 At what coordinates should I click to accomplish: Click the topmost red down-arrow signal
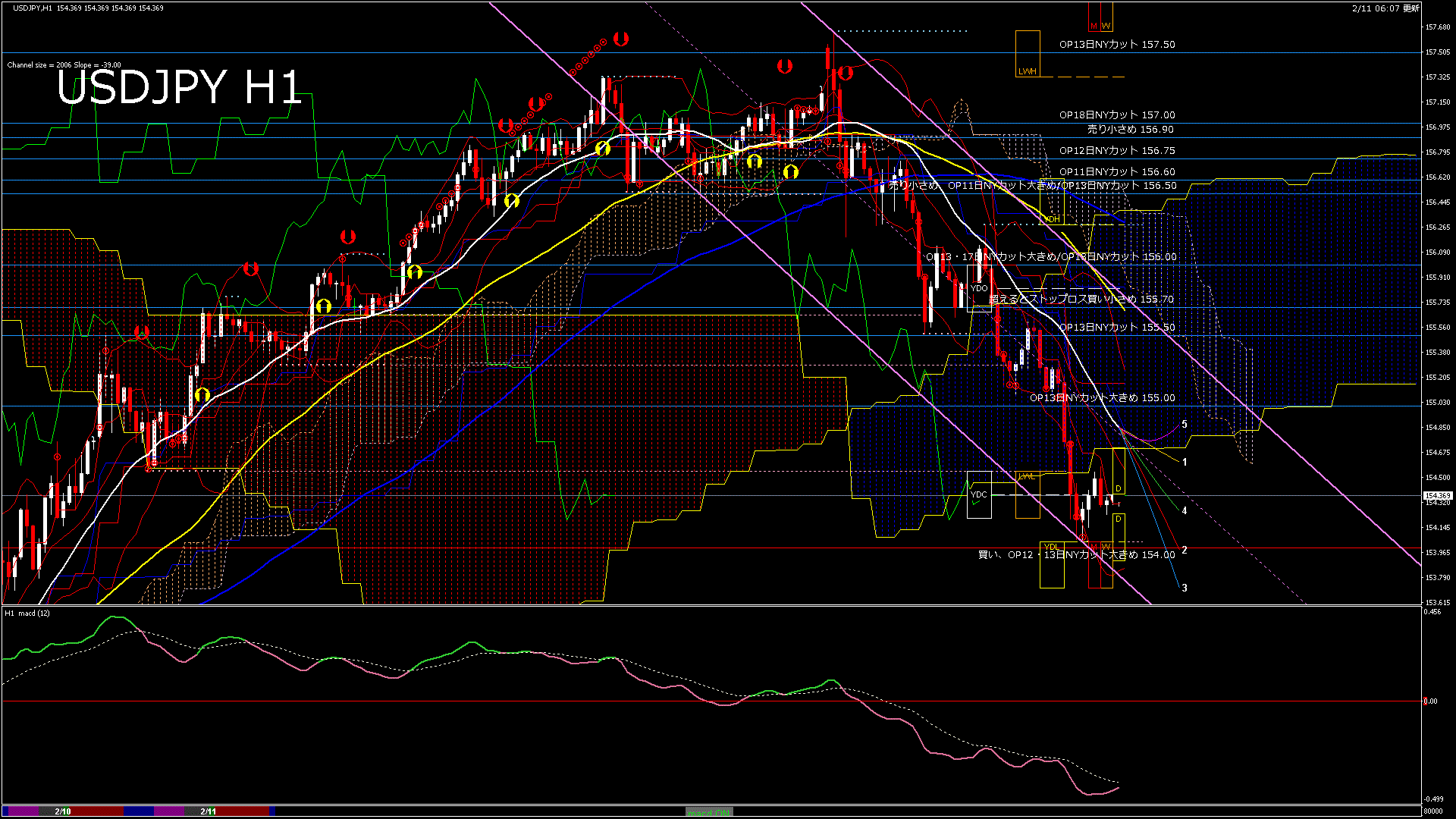pyautogui.click(x=621, y=39)
